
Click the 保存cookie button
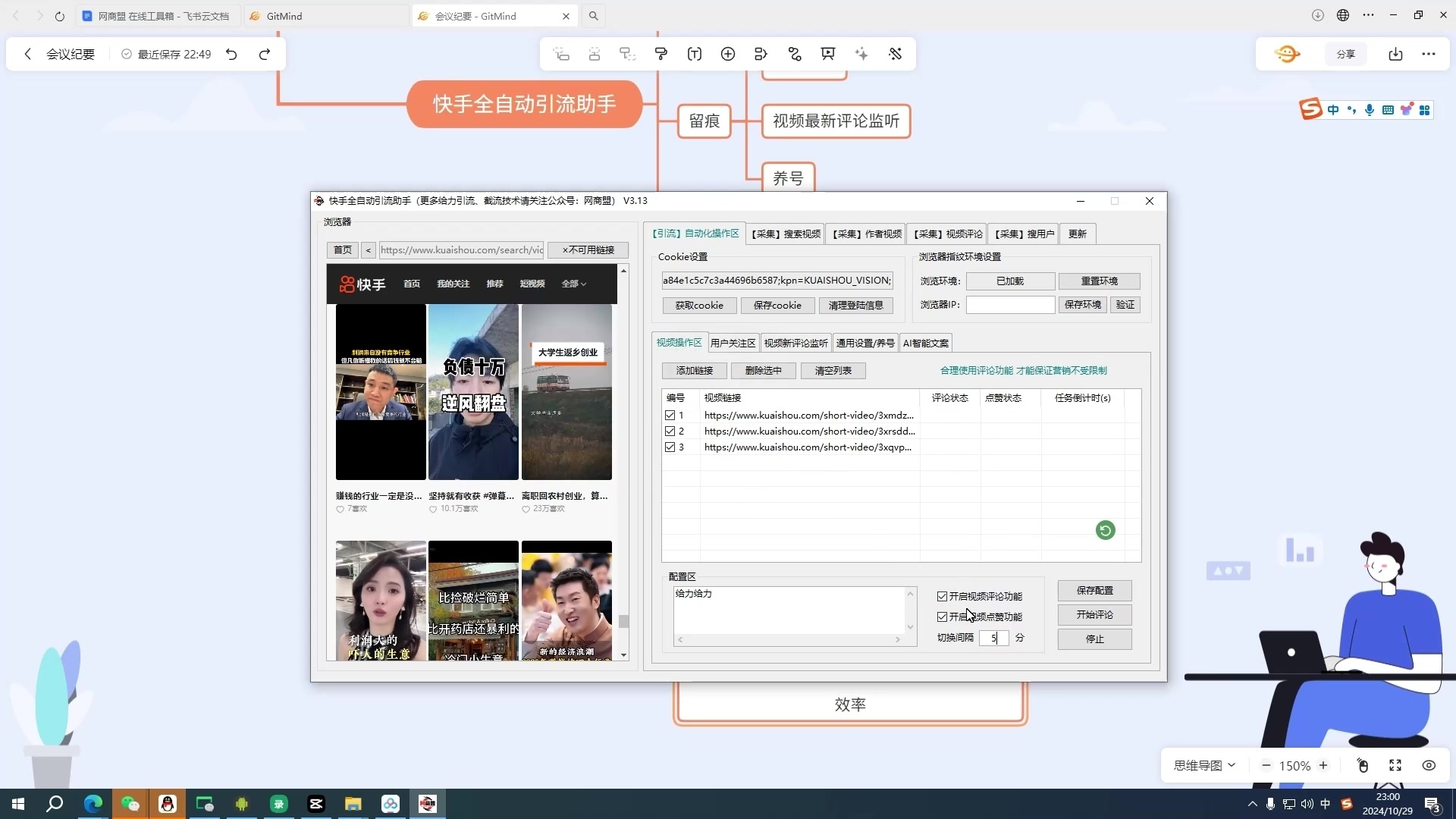coord(777,306)
